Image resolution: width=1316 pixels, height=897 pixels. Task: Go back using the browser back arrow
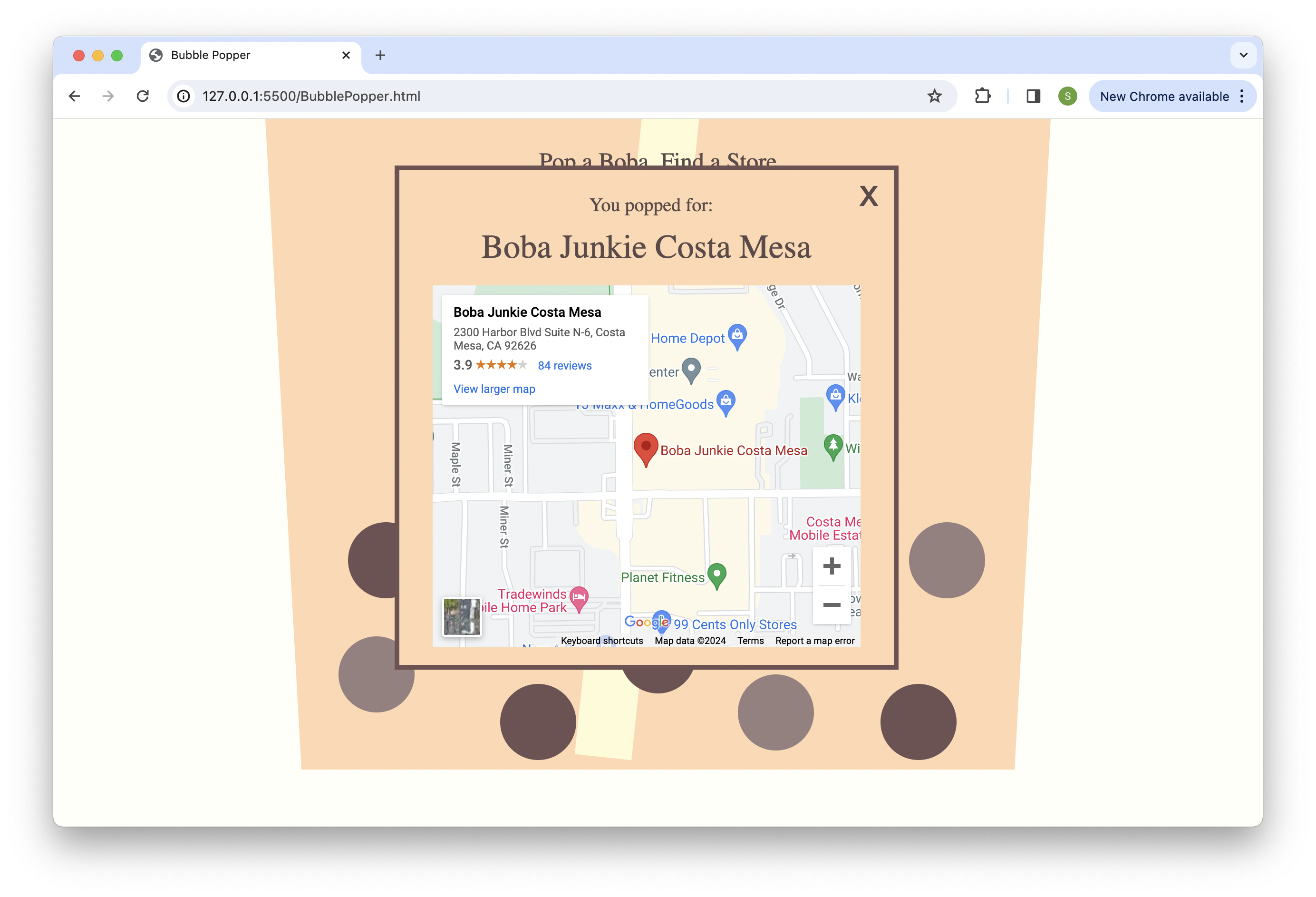[74, 96]
